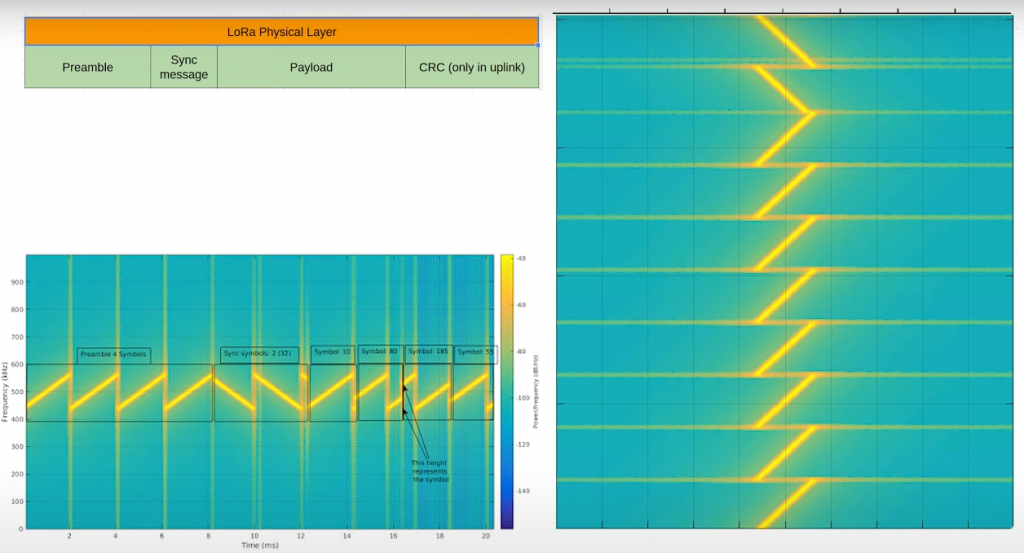Image resolution: width=1024 pixels, height=553 pixels.
Task: Click the small blue handle at table corner
Action: [x=539, y=45]
